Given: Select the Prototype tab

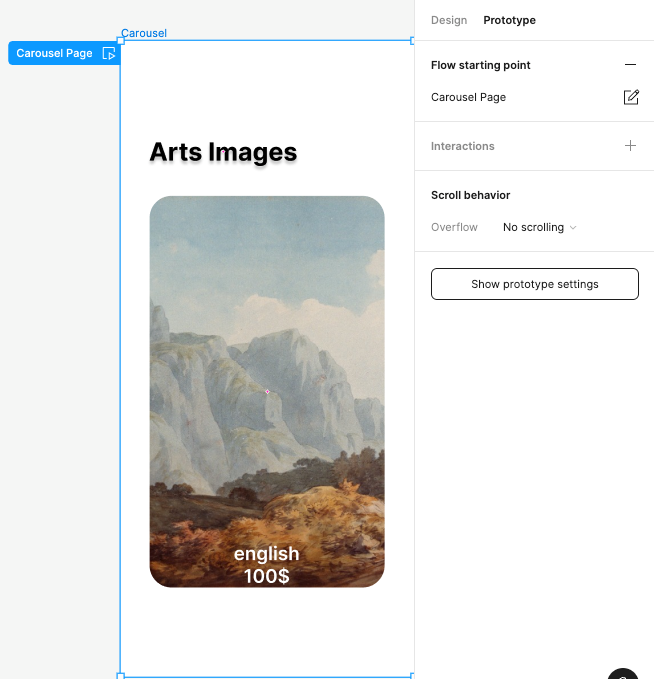Looking at the screenshot, I should [x=509, y=20].
